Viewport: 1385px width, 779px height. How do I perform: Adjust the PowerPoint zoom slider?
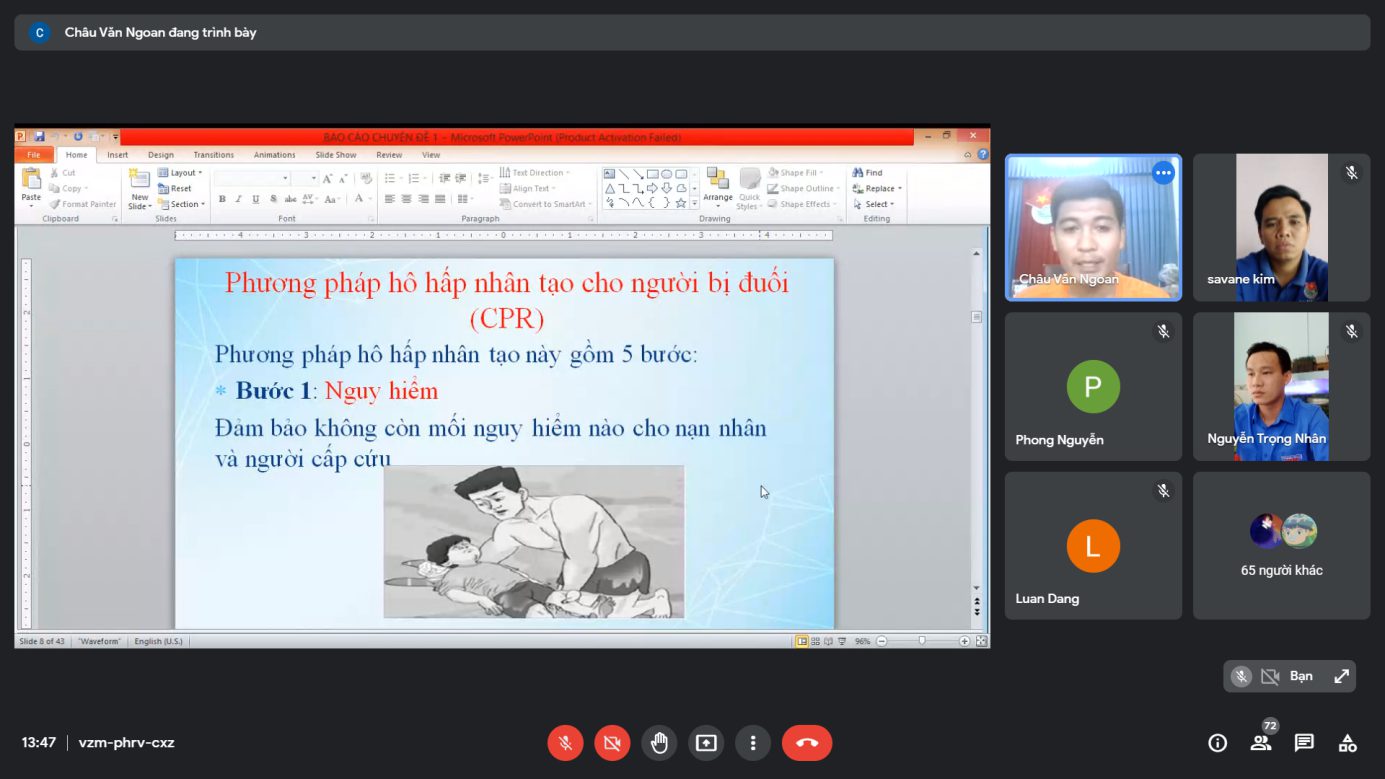(x=922, y=641)
